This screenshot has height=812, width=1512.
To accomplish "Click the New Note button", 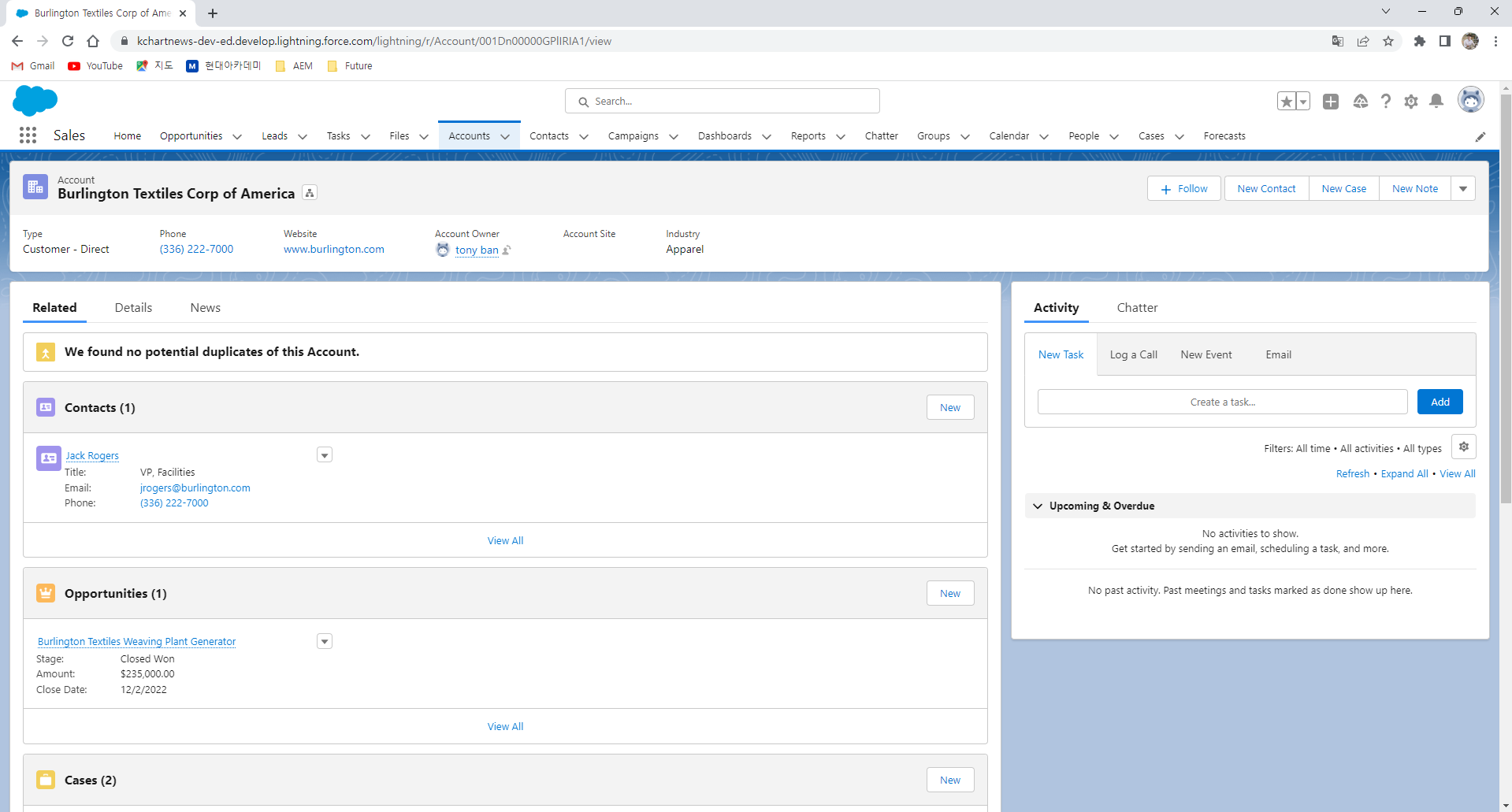I will (x=1414, y=188).
